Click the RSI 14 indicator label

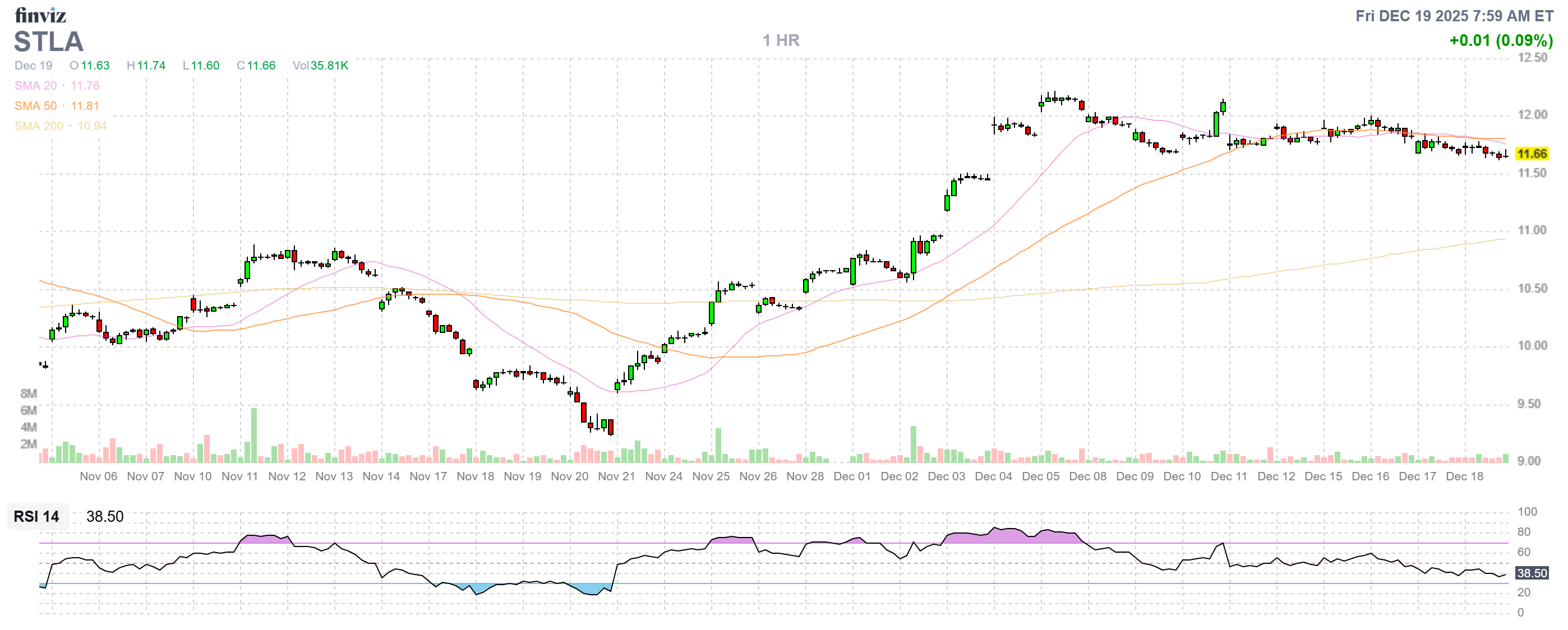[36, 516]
